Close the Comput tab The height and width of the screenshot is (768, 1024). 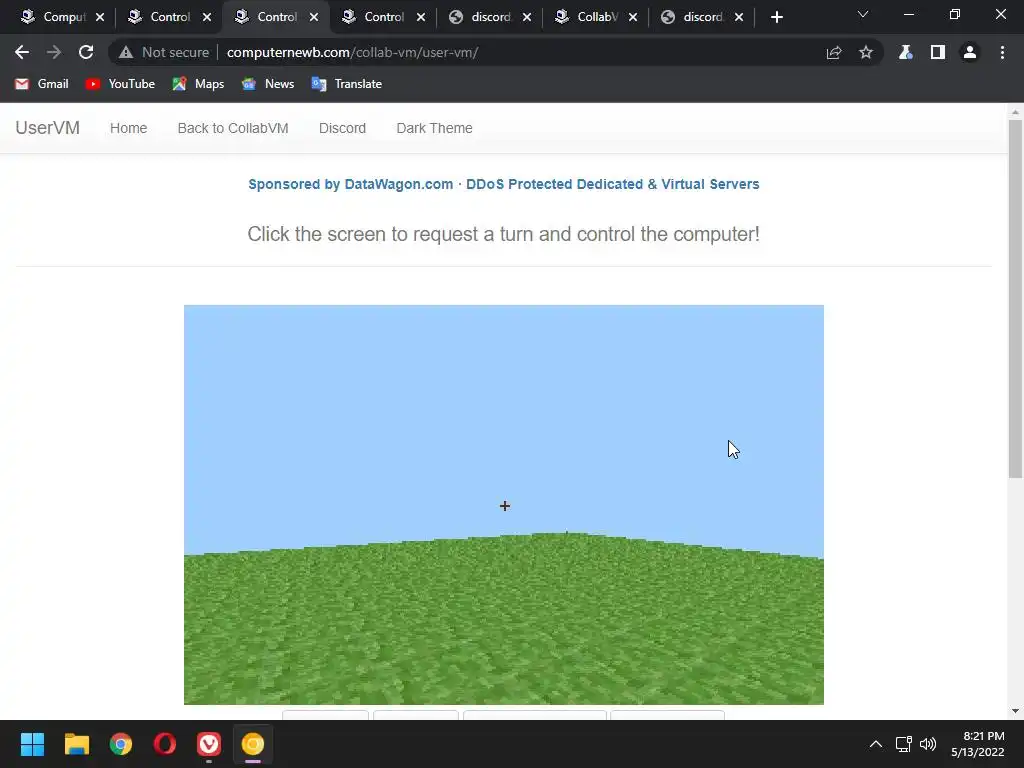100,17
